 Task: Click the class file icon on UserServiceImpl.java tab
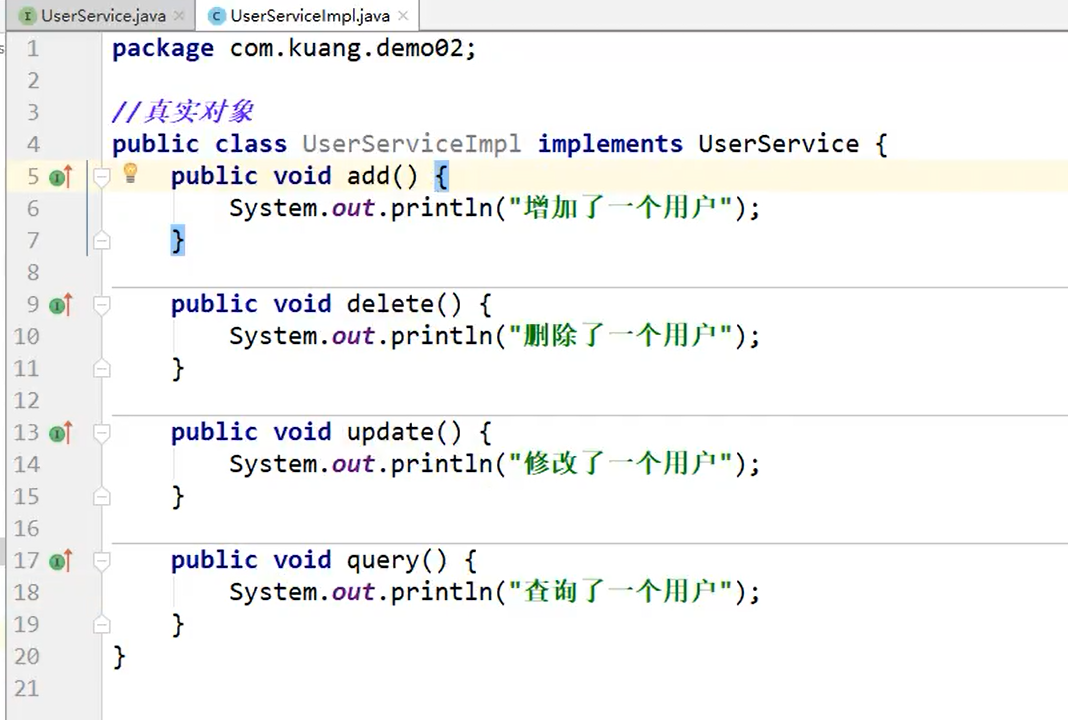point(217,16)
